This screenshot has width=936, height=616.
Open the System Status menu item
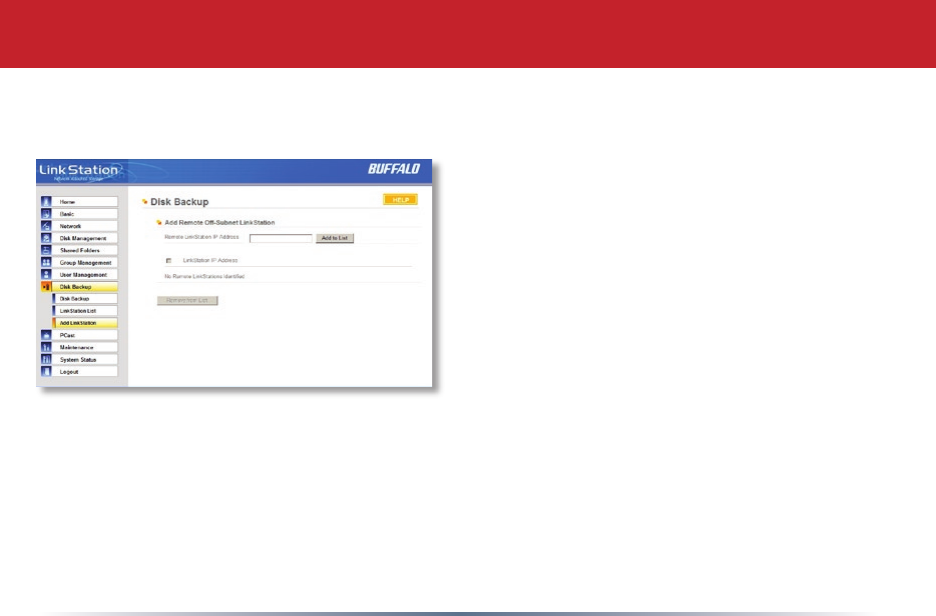pyautogui.click(x=85, y=359)
